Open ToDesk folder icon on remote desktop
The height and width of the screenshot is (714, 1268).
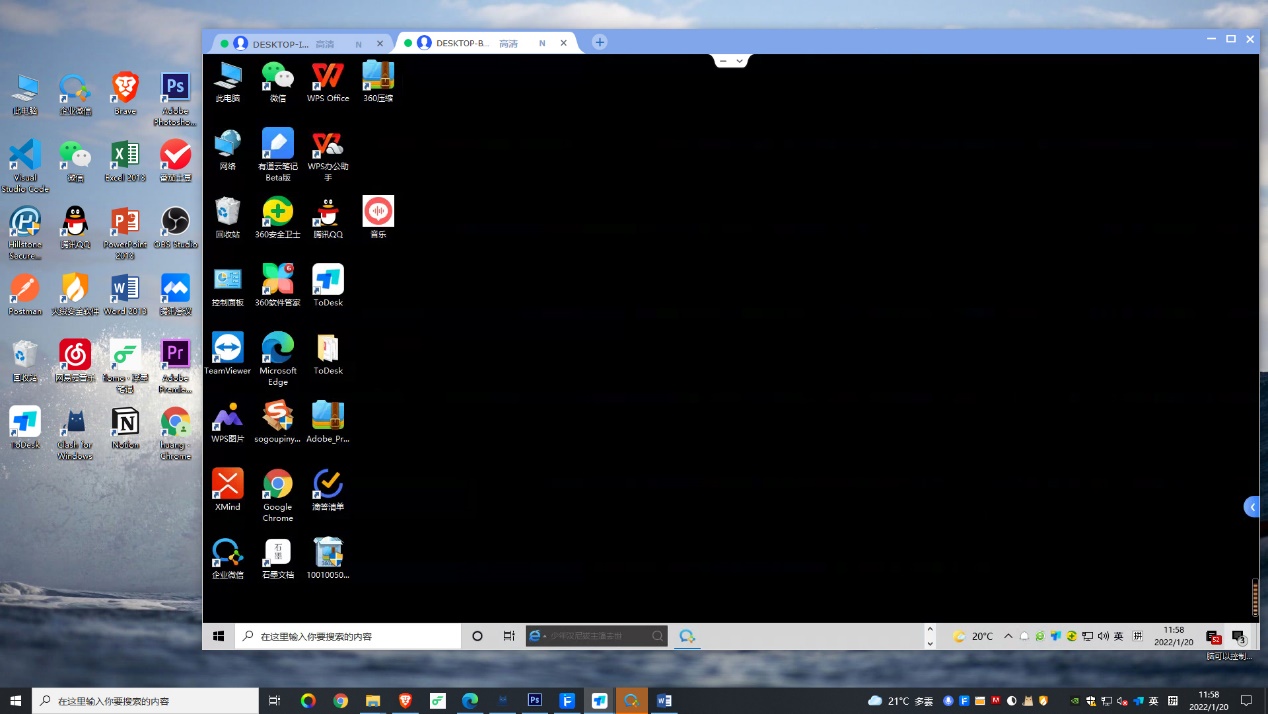pos(328,354)
